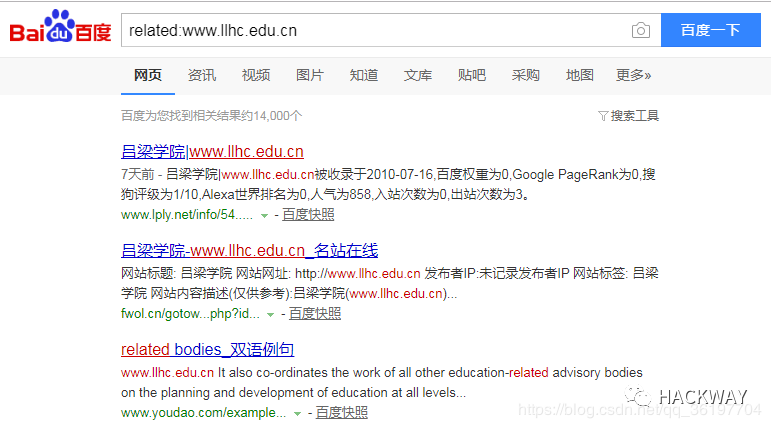The width and height of the screenshot is (771, 428).
Task: Click the result count text 百度为您找到相关结果约14,000个
Action: (211, 116)
